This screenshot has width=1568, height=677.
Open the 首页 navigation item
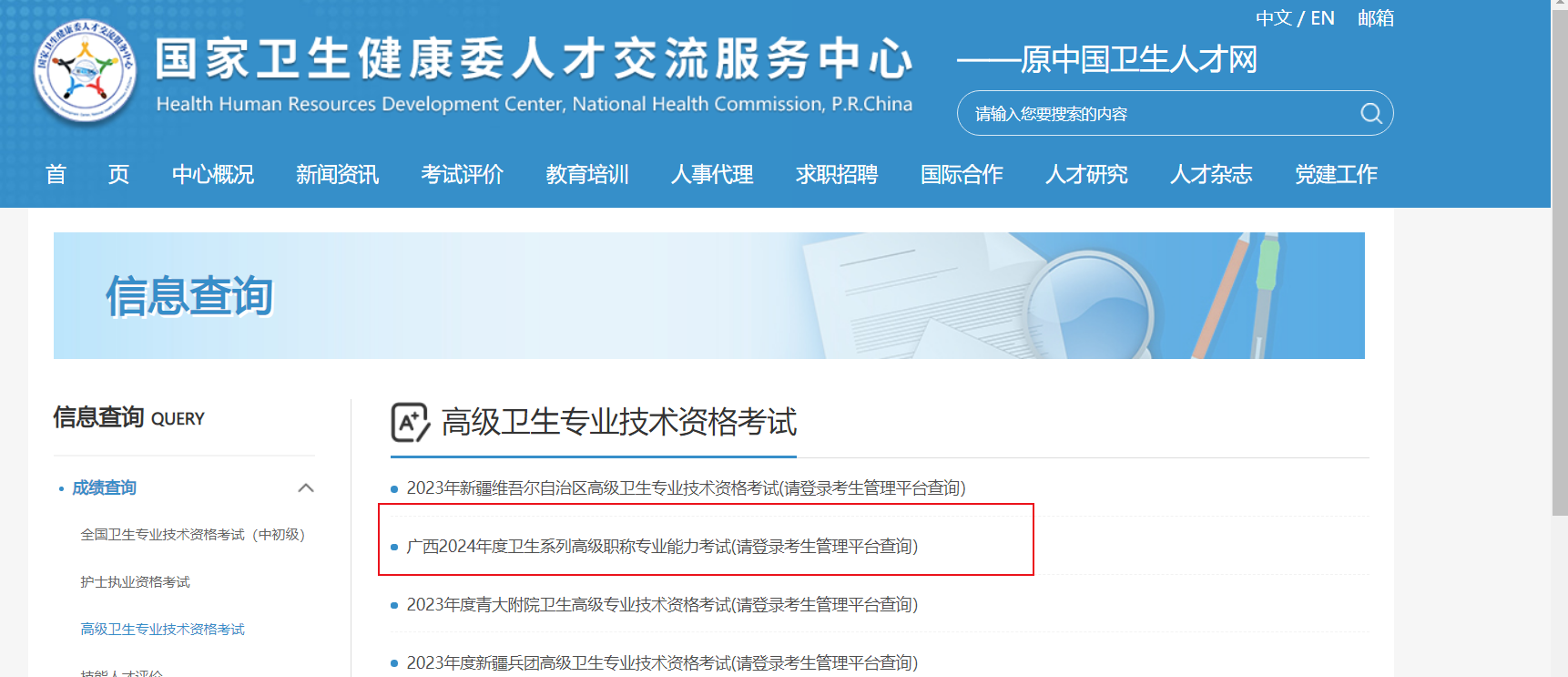point(87,174)
